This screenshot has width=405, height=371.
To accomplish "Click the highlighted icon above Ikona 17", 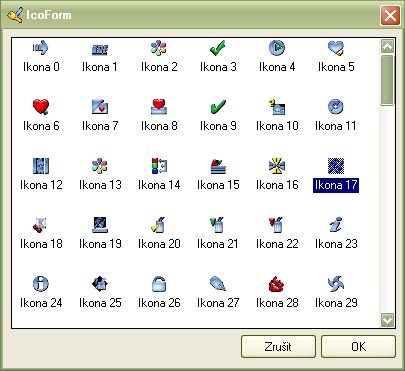I will [x=336, y=166].
